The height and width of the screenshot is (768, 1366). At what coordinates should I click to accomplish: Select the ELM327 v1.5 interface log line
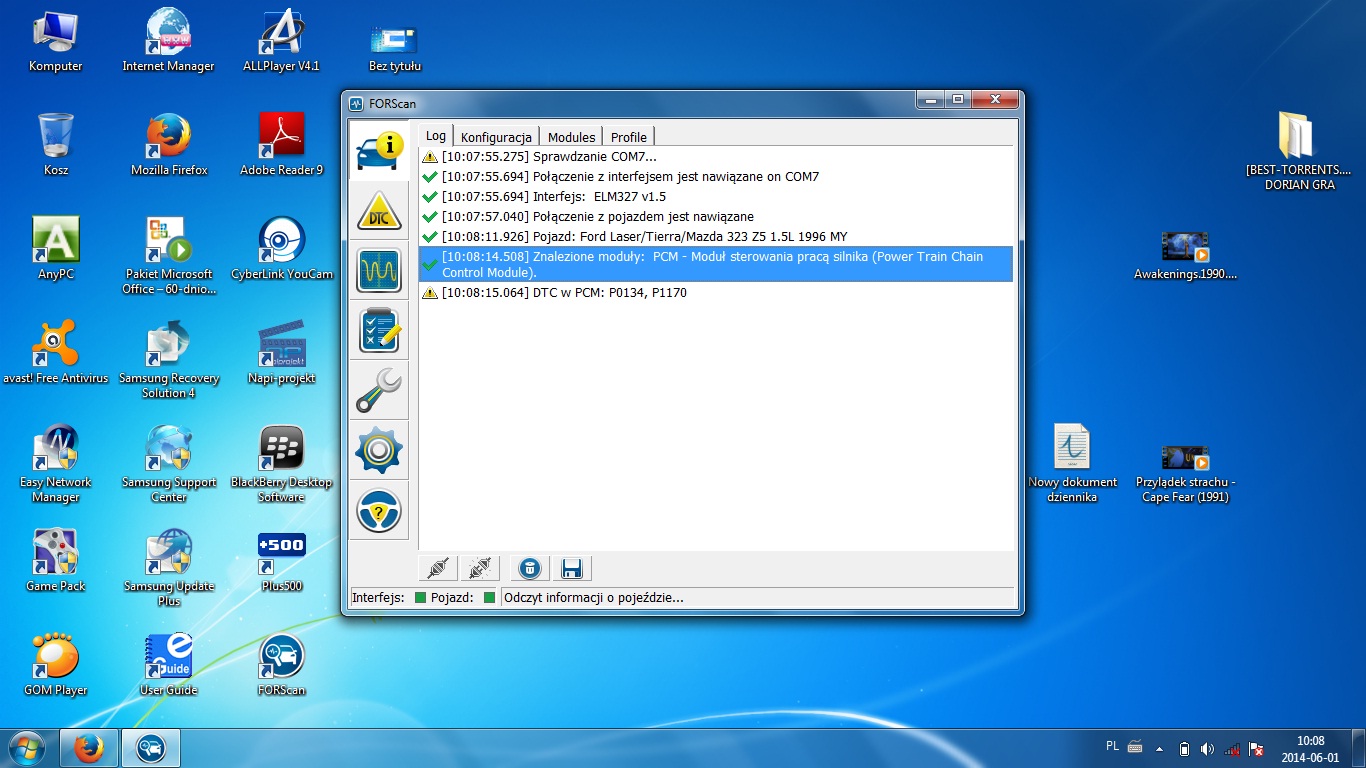[553, 197]
